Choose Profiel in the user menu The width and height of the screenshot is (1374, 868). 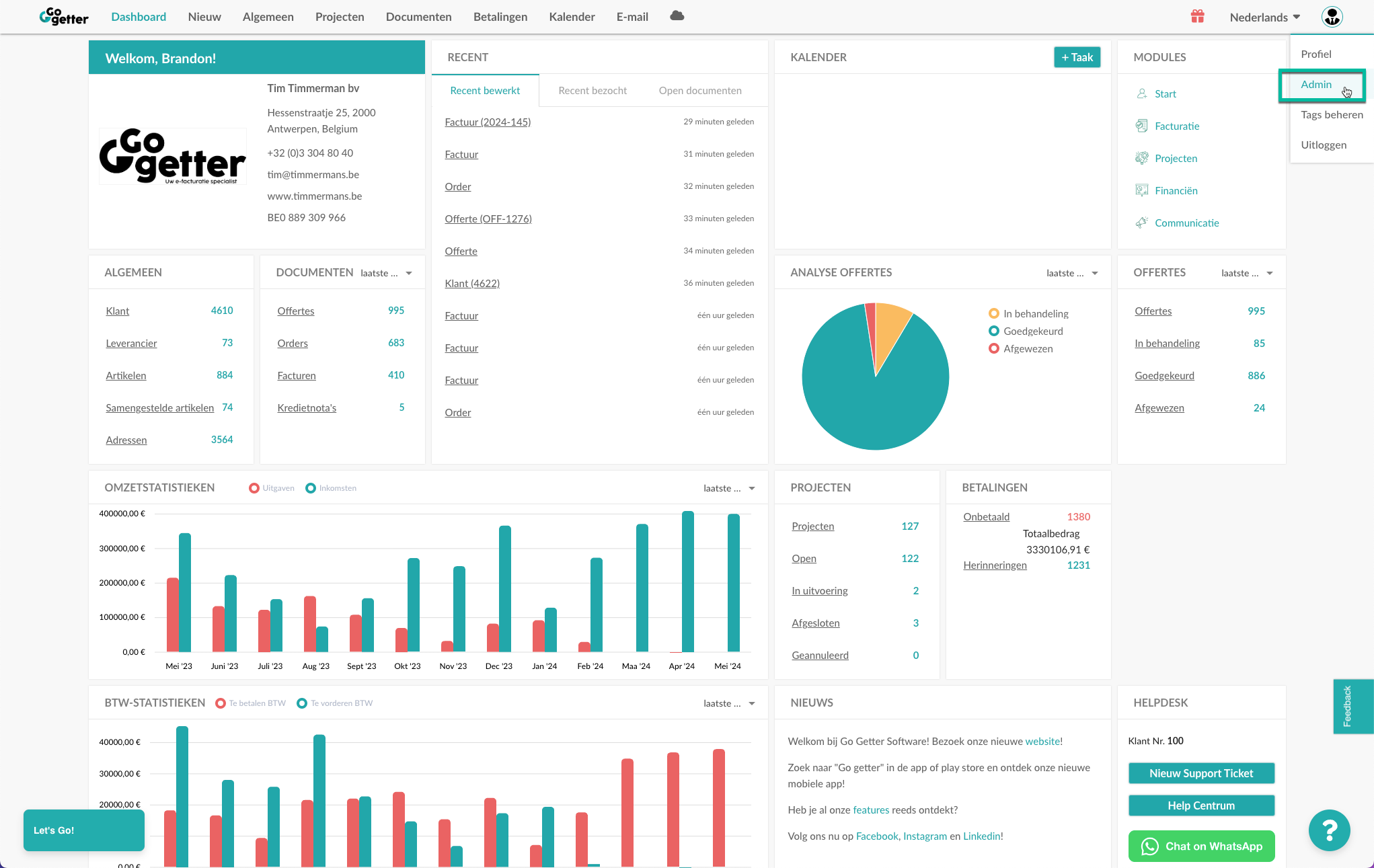[x=1315, y=54]
